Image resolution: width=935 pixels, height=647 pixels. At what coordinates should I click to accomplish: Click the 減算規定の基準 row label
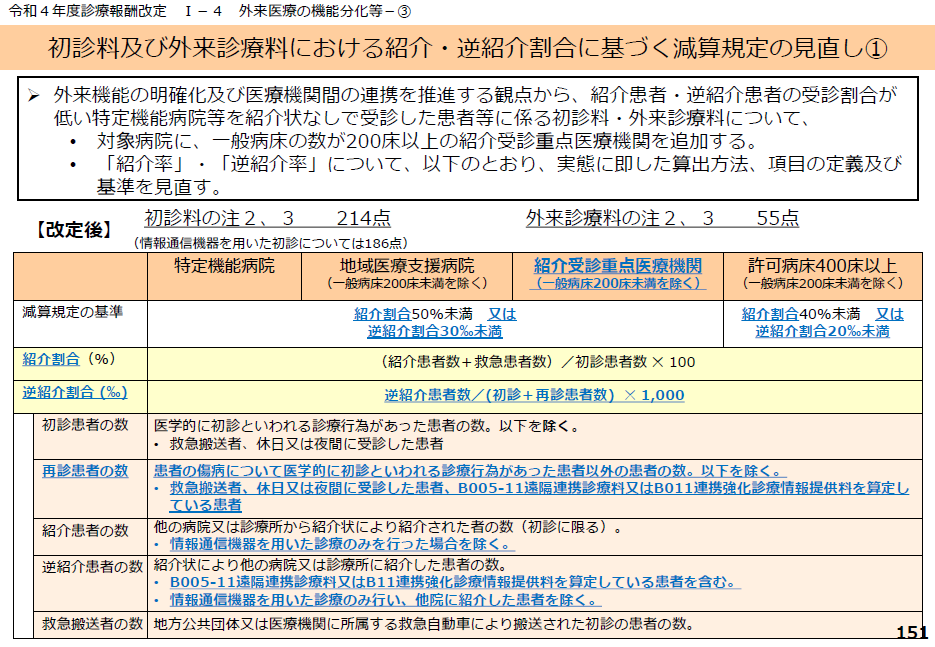pos(73,312)
